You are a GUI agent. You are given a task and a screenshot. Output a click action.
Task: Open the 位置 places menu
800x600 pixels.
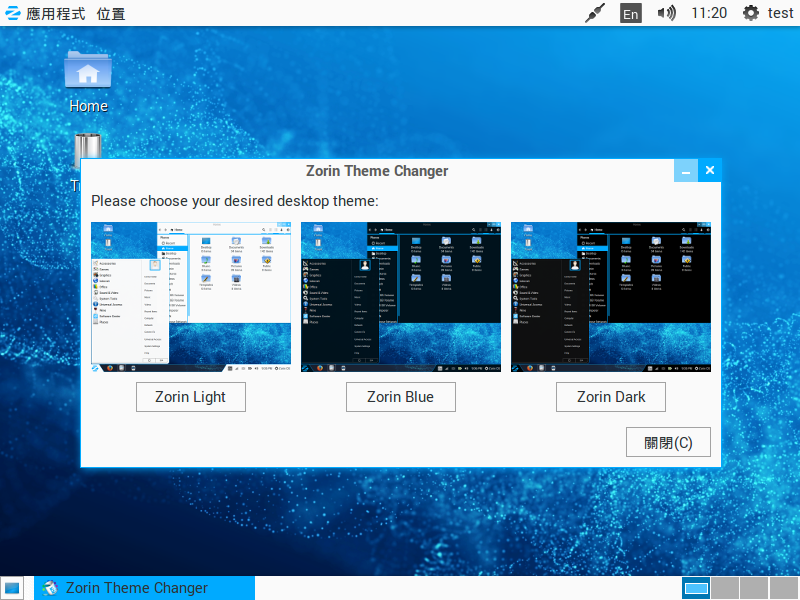coord(111,14)
